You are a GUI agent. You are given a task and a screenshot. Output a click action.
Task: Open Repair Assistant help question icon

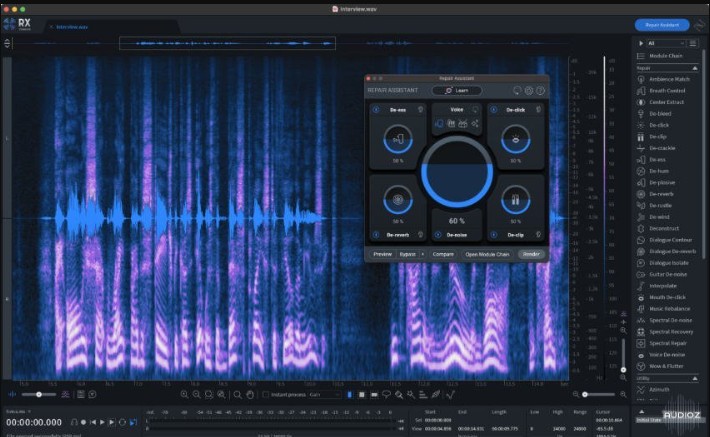(540, 90)
